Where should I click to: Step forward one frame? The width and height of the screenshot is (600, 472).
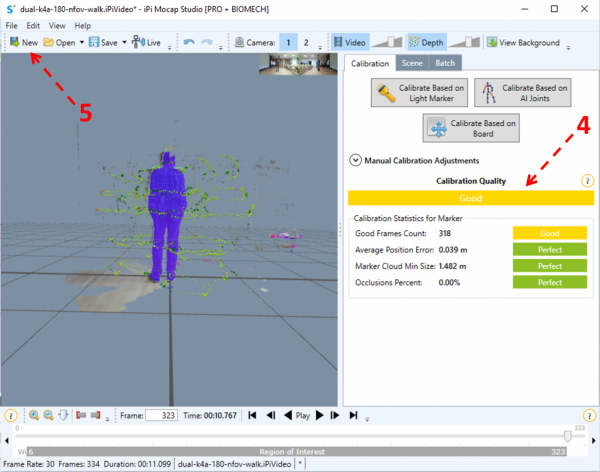tap(335, 415)
